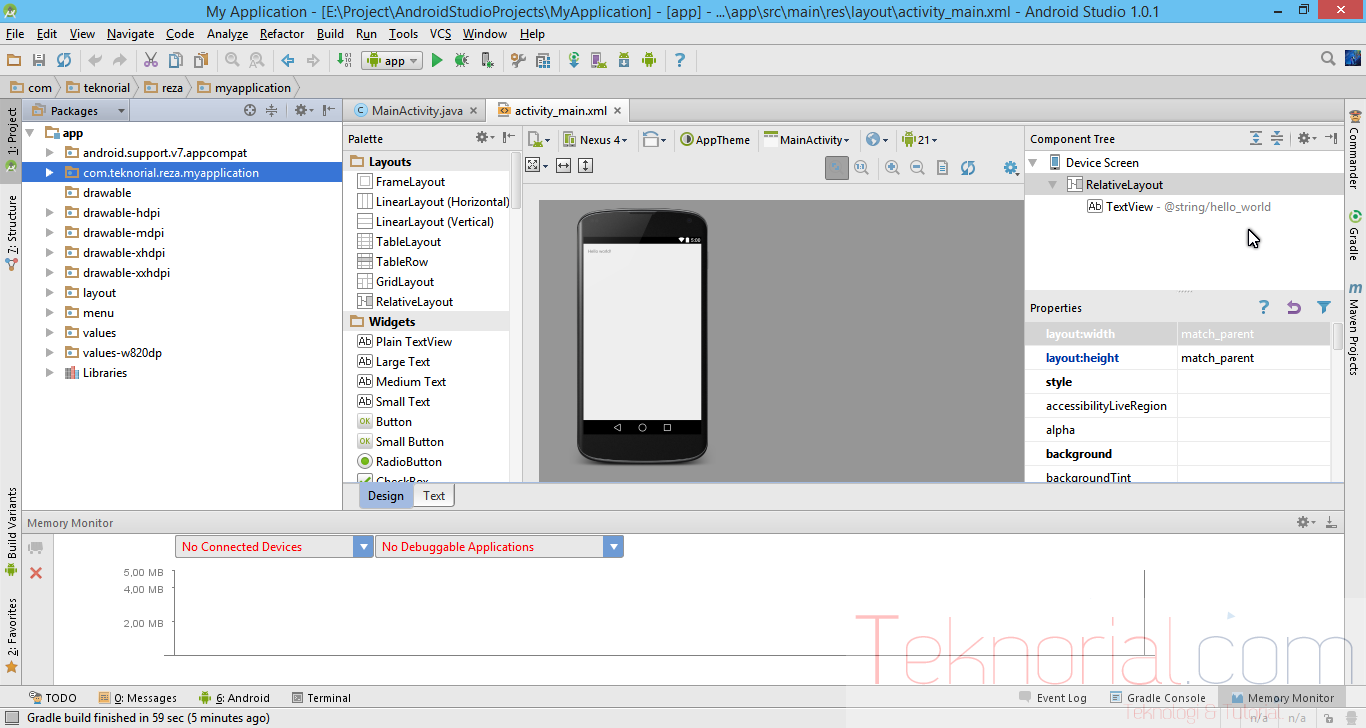Viewport: 1366px width, 728px height.
Task: Open the Refactor menu
Action: coord(282,34)
